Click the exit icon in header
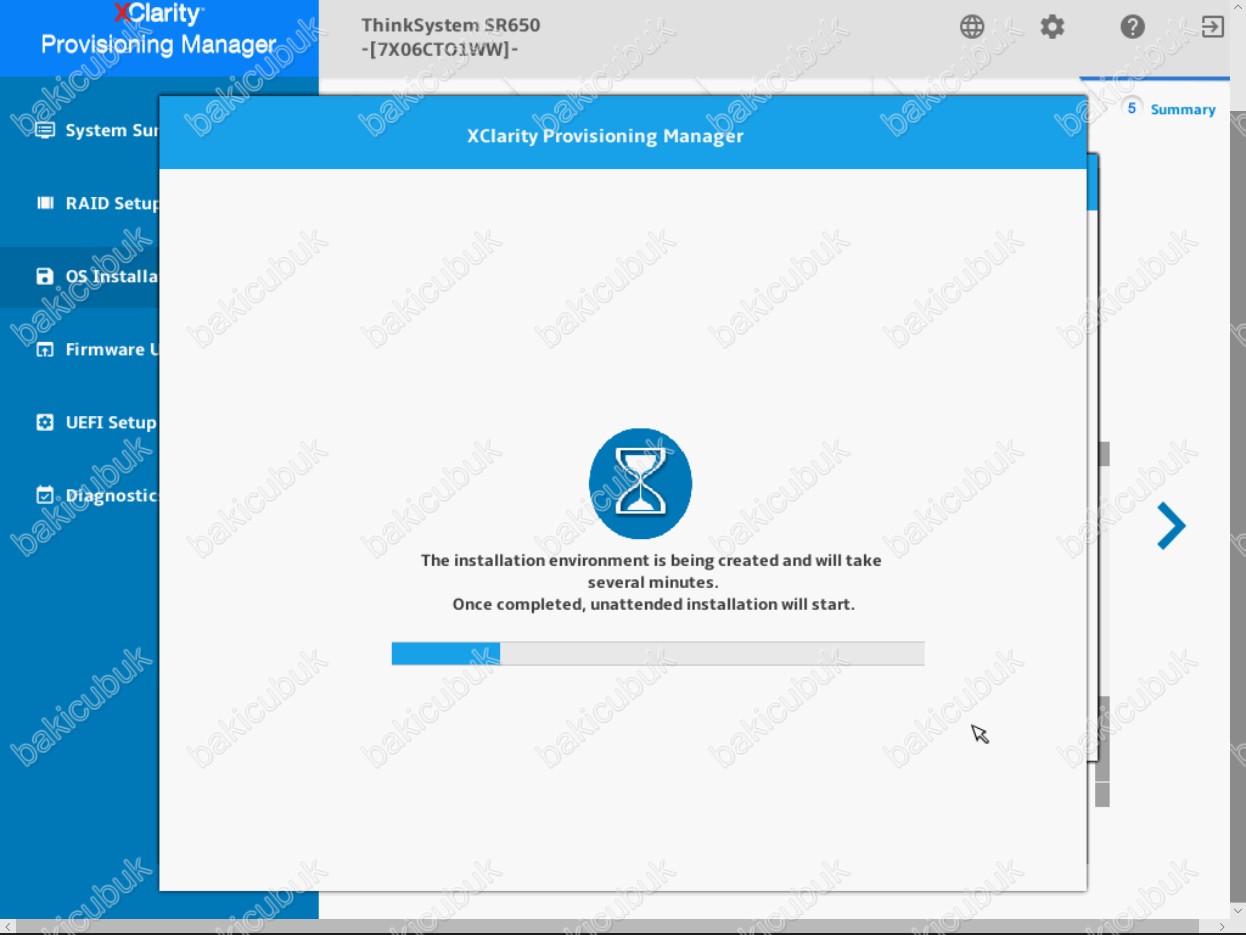The width and height of the screenshot is (1246, 935). (1212, 27)
